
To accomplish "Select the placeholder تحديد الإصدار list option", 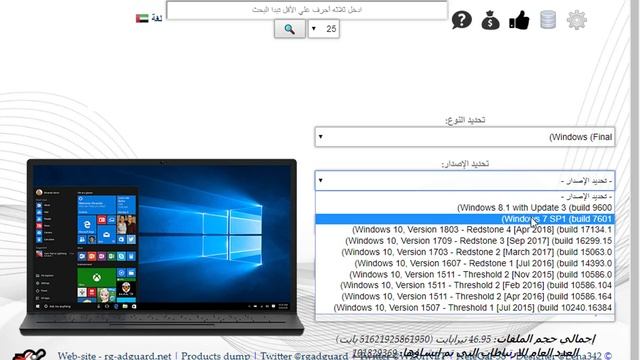I will 465,196.
